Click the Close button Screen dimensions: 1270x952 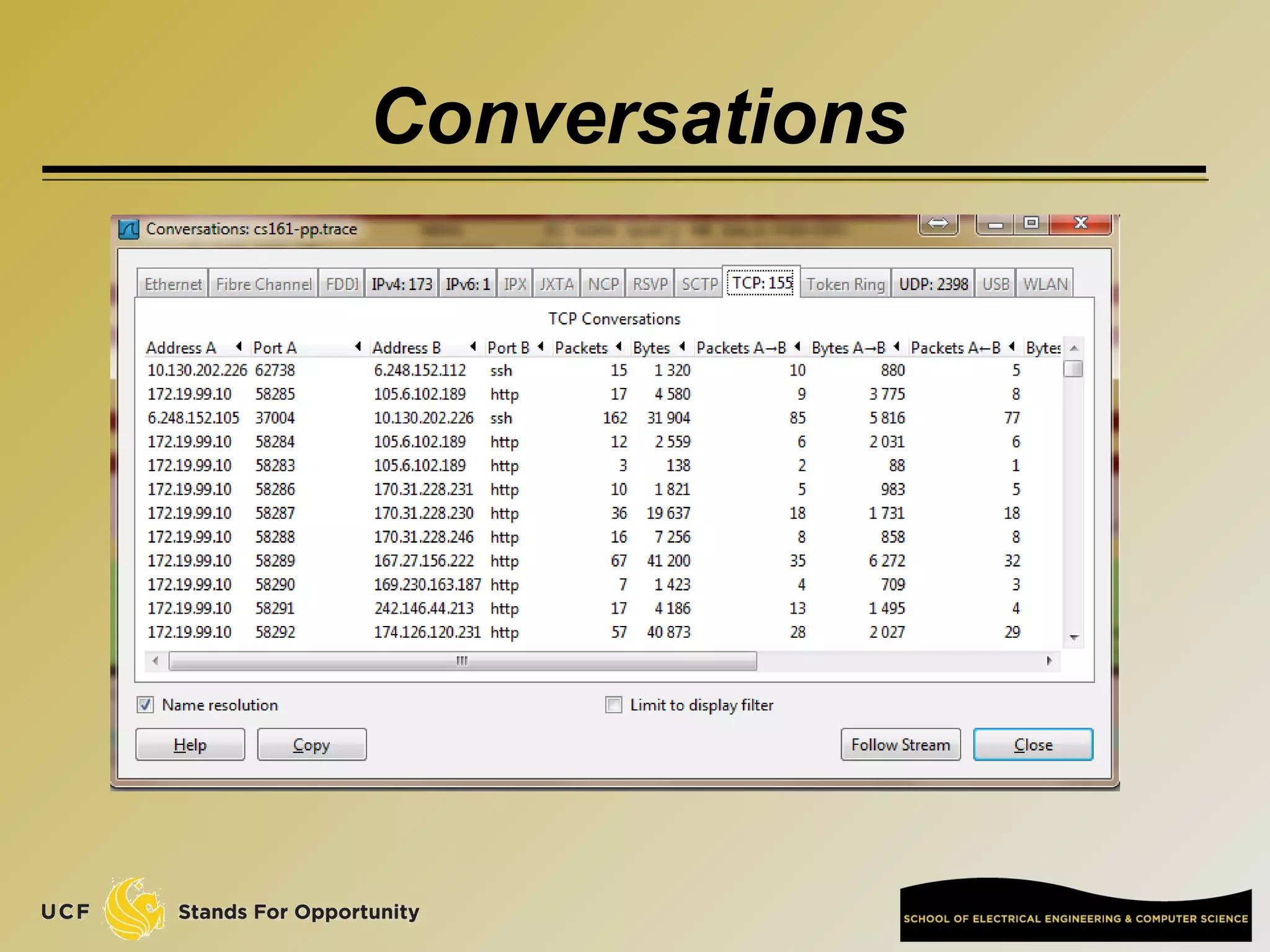[x=1033, y=744]
